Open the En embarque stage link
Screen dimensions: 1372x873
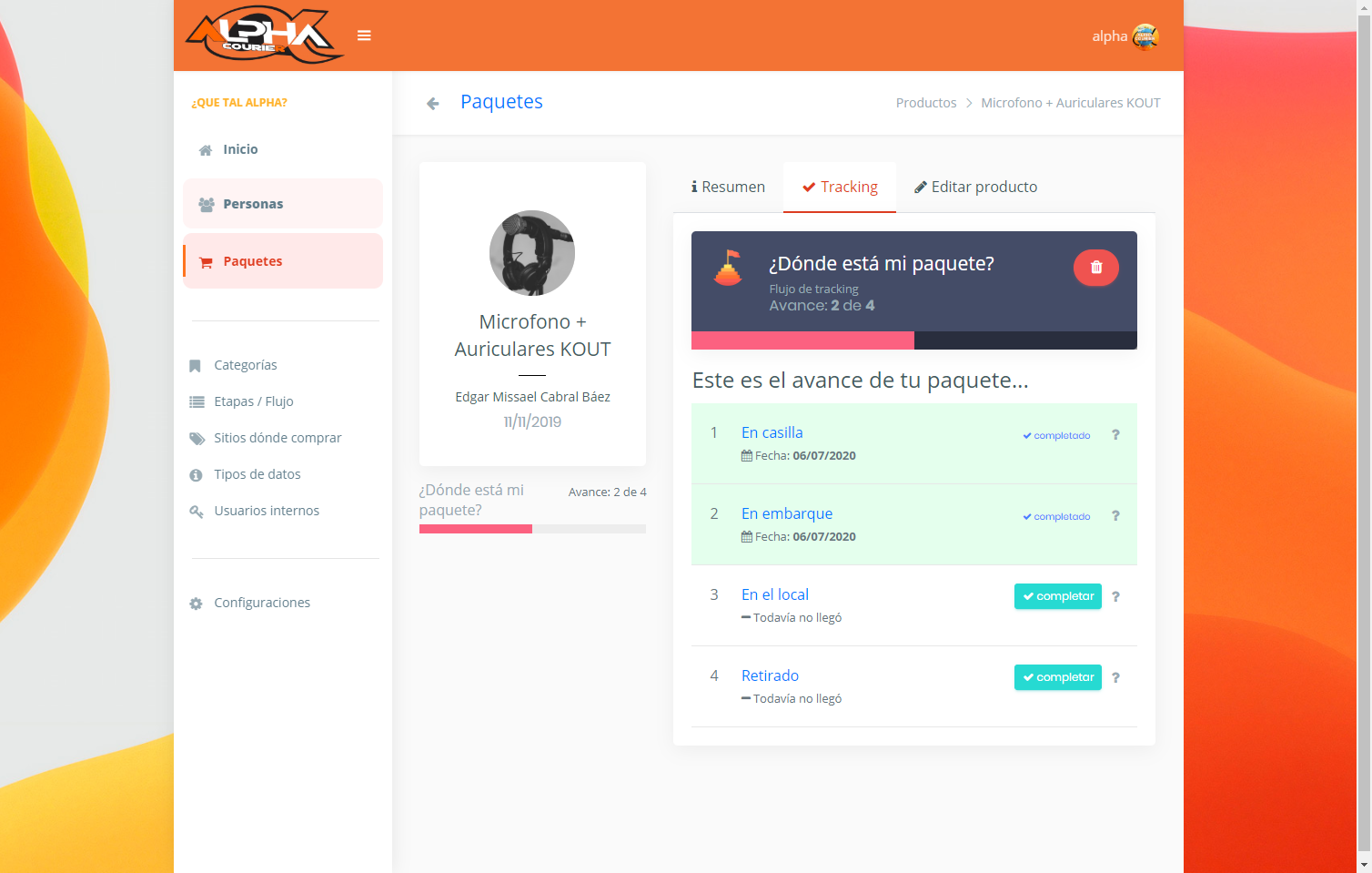(x=787, y=513)
